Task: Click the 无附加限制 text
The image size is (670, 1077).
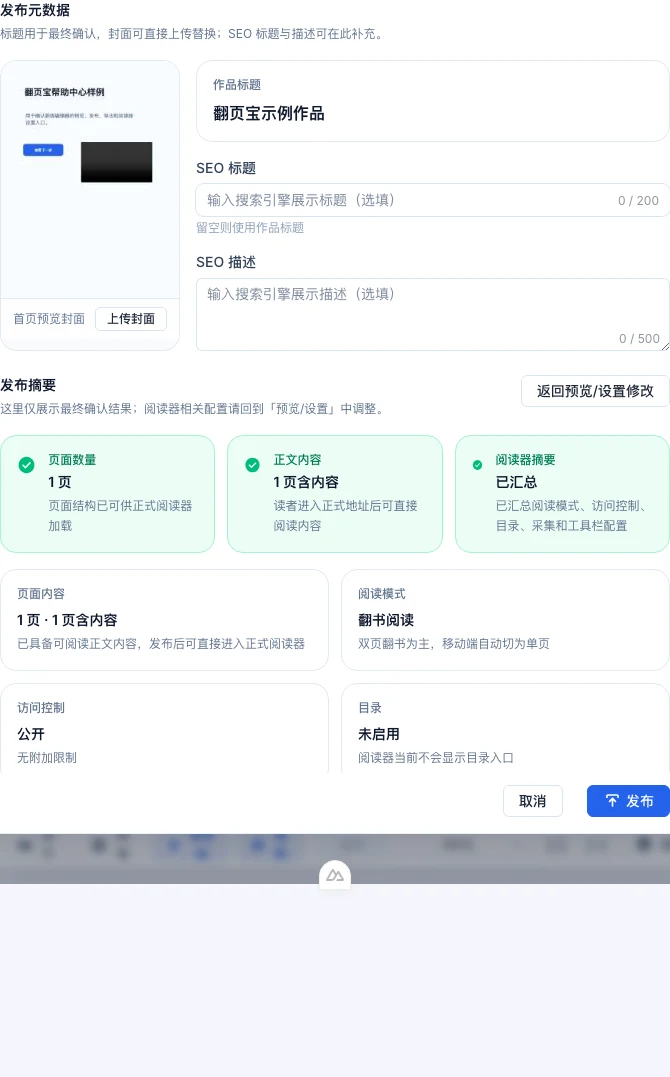Action: pyautogui.click(x=47, y=758)
